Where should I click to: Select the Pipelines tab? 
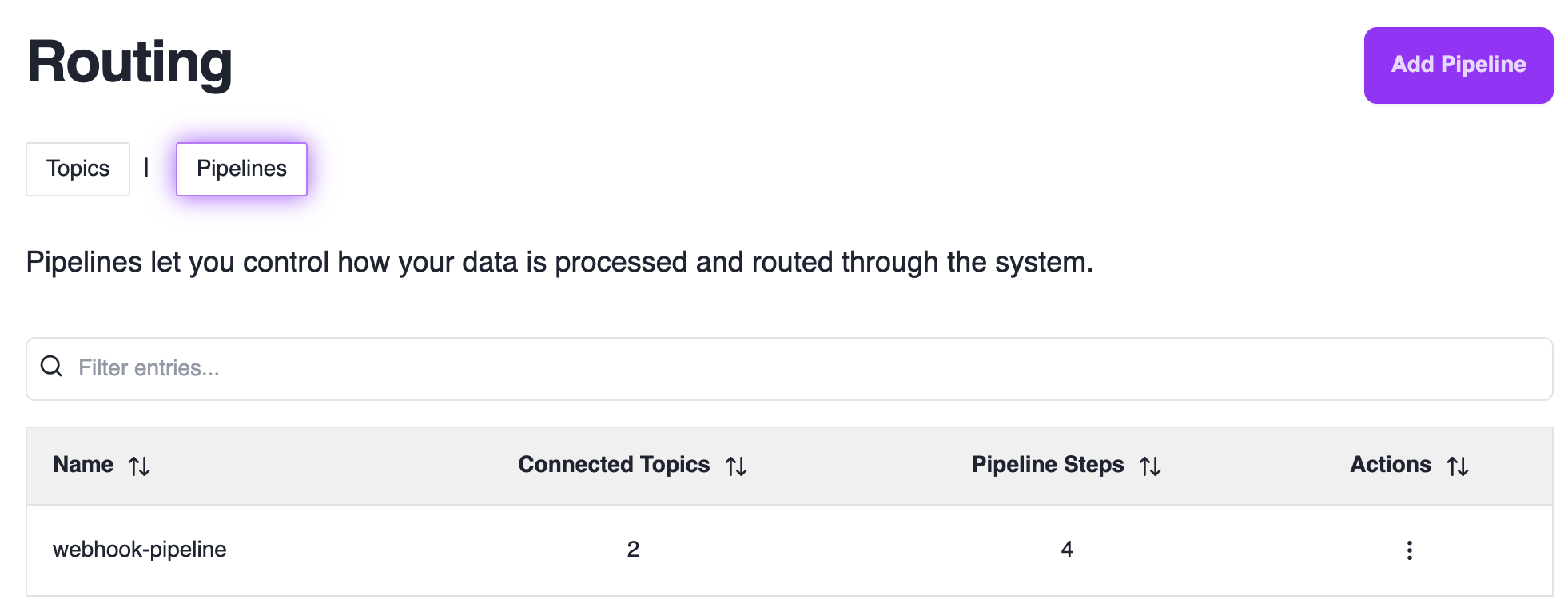click(241, 169)
